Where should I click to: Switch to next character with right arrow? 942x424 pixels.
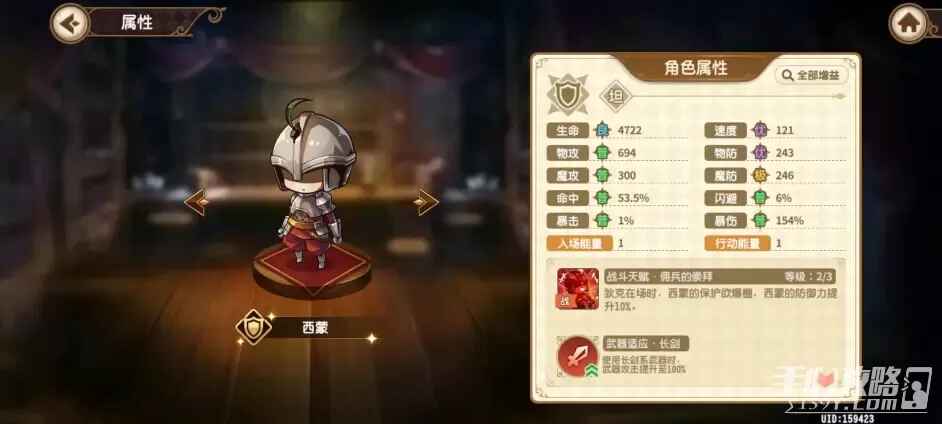(x=426, y=202)
